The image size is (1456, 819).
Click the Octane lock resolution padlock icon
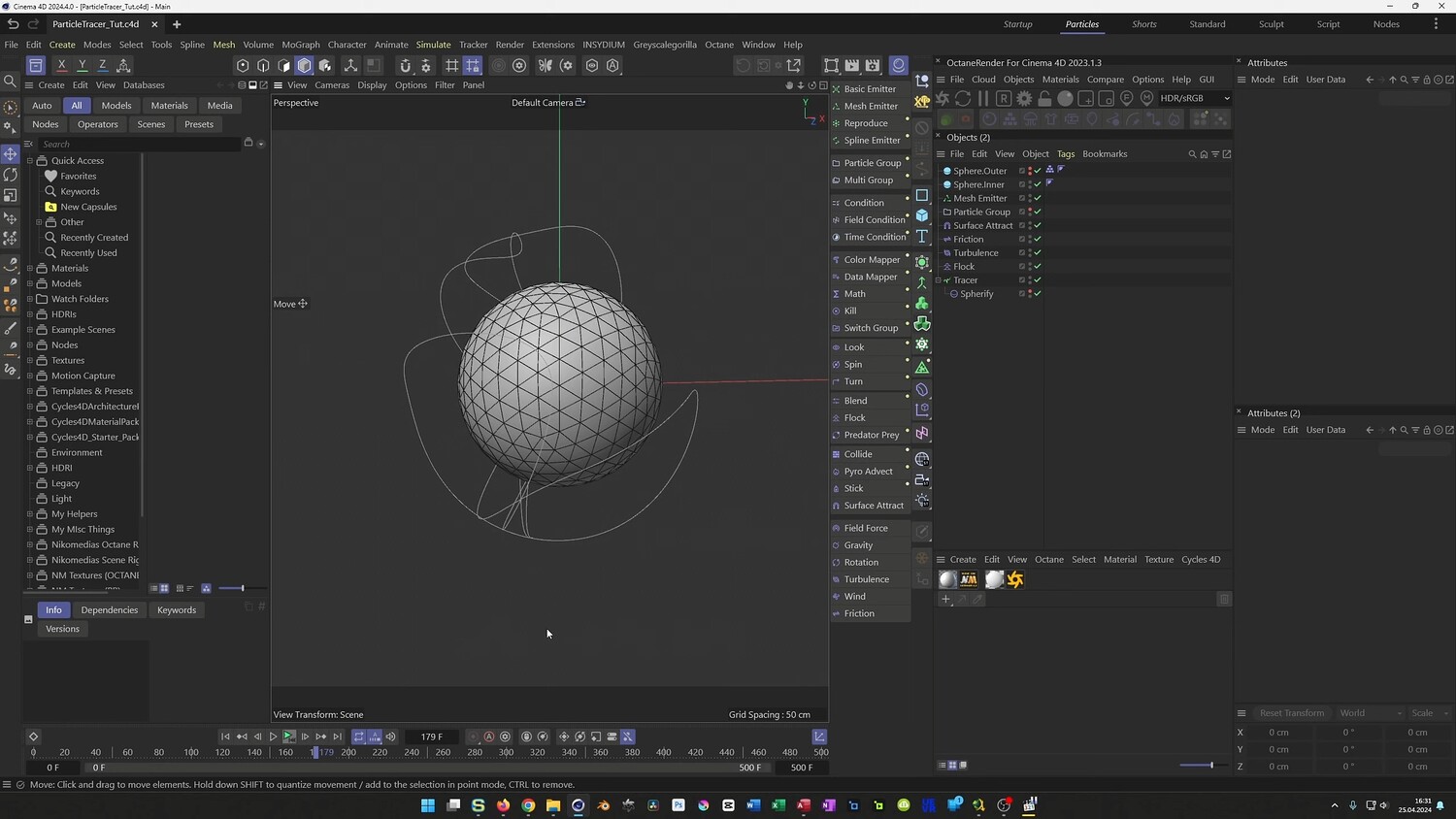1044,98
